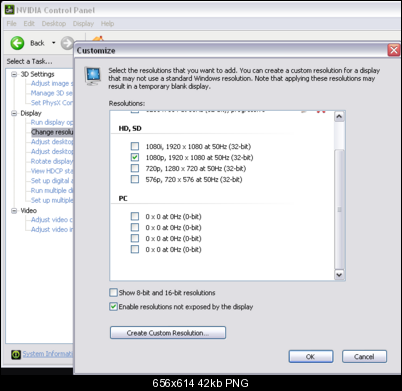This screenshot has height=391, width=402.
Task: Open the Back history dropdown arrow
Action: 53,43
